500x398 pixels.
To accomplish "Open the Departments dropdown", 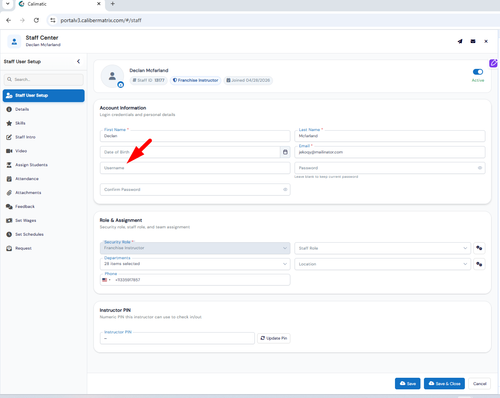I will pos(195,264).
